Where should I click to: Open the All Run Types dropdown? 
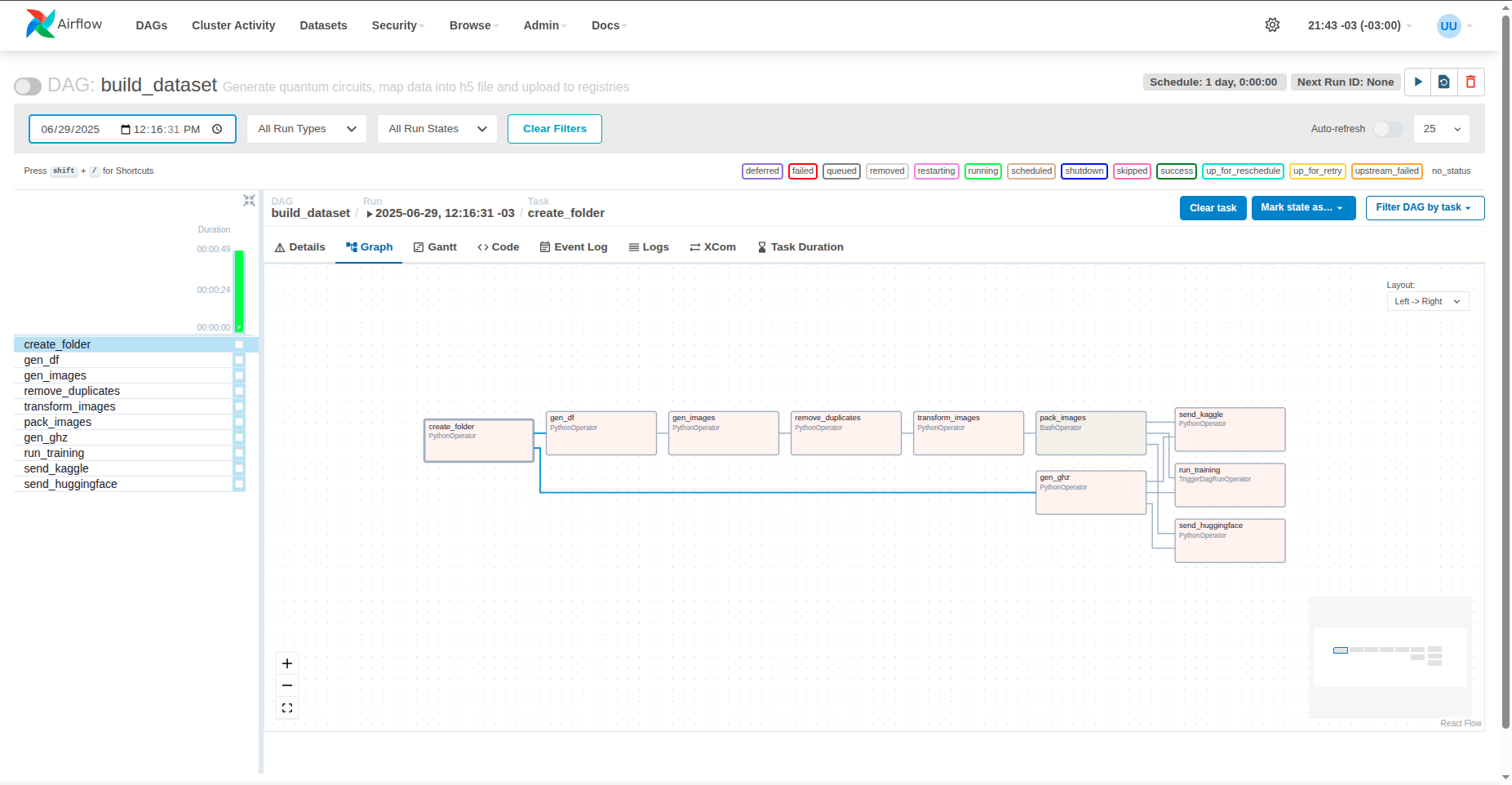click(x=307, y=129)
